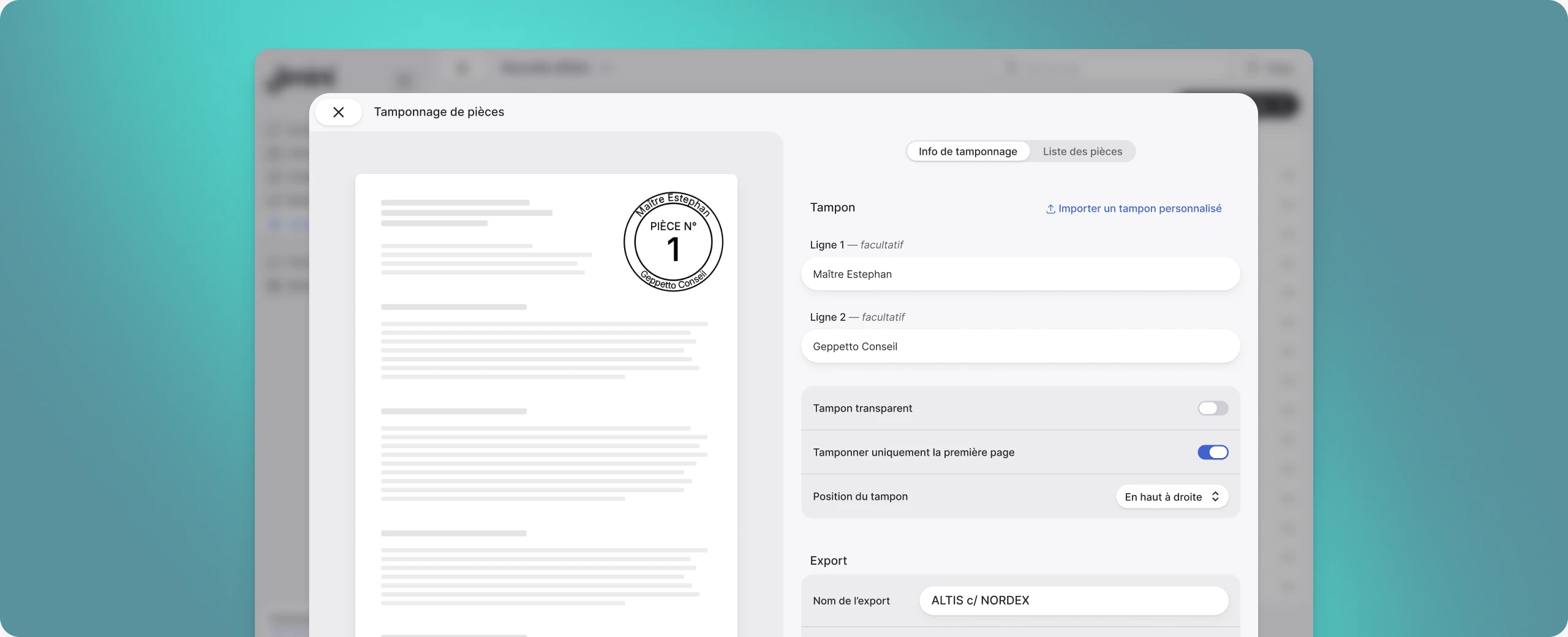1568x637 pixels.
Task: Click the Ligne 2 — facultatif label
Action: tap(857, 317)
